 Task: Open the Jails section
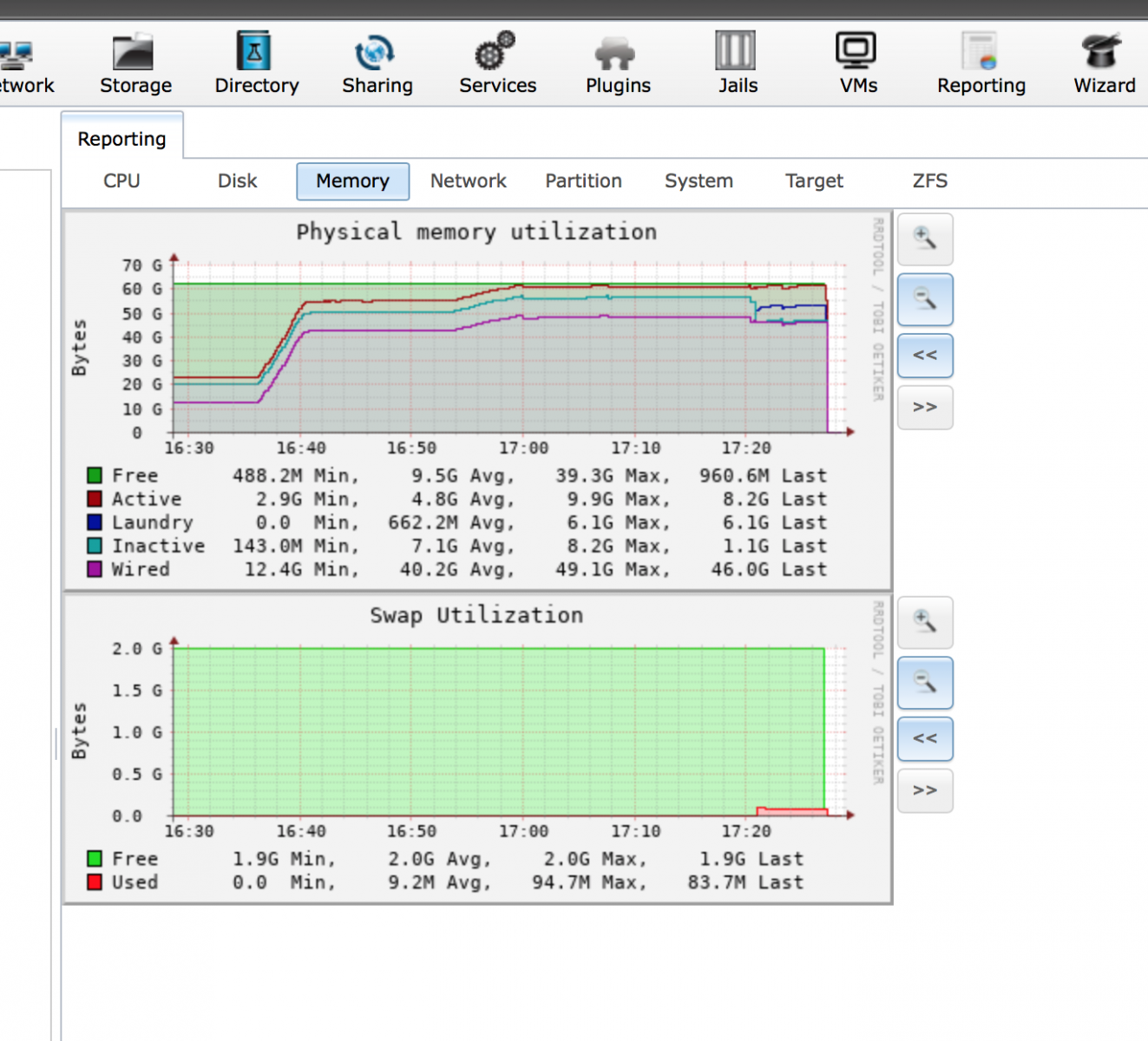tap(738, 63)
